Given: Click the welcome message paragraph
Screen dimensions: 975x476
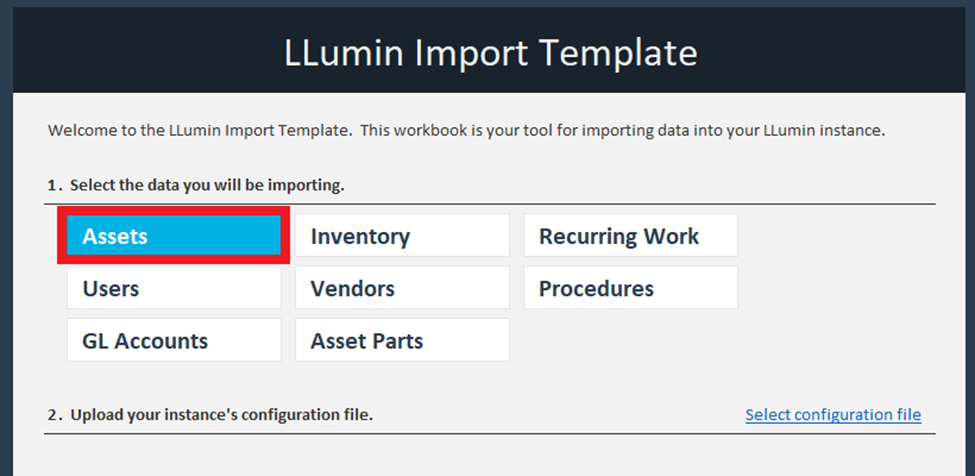Looking at the screenshot, I should [466, 131].
